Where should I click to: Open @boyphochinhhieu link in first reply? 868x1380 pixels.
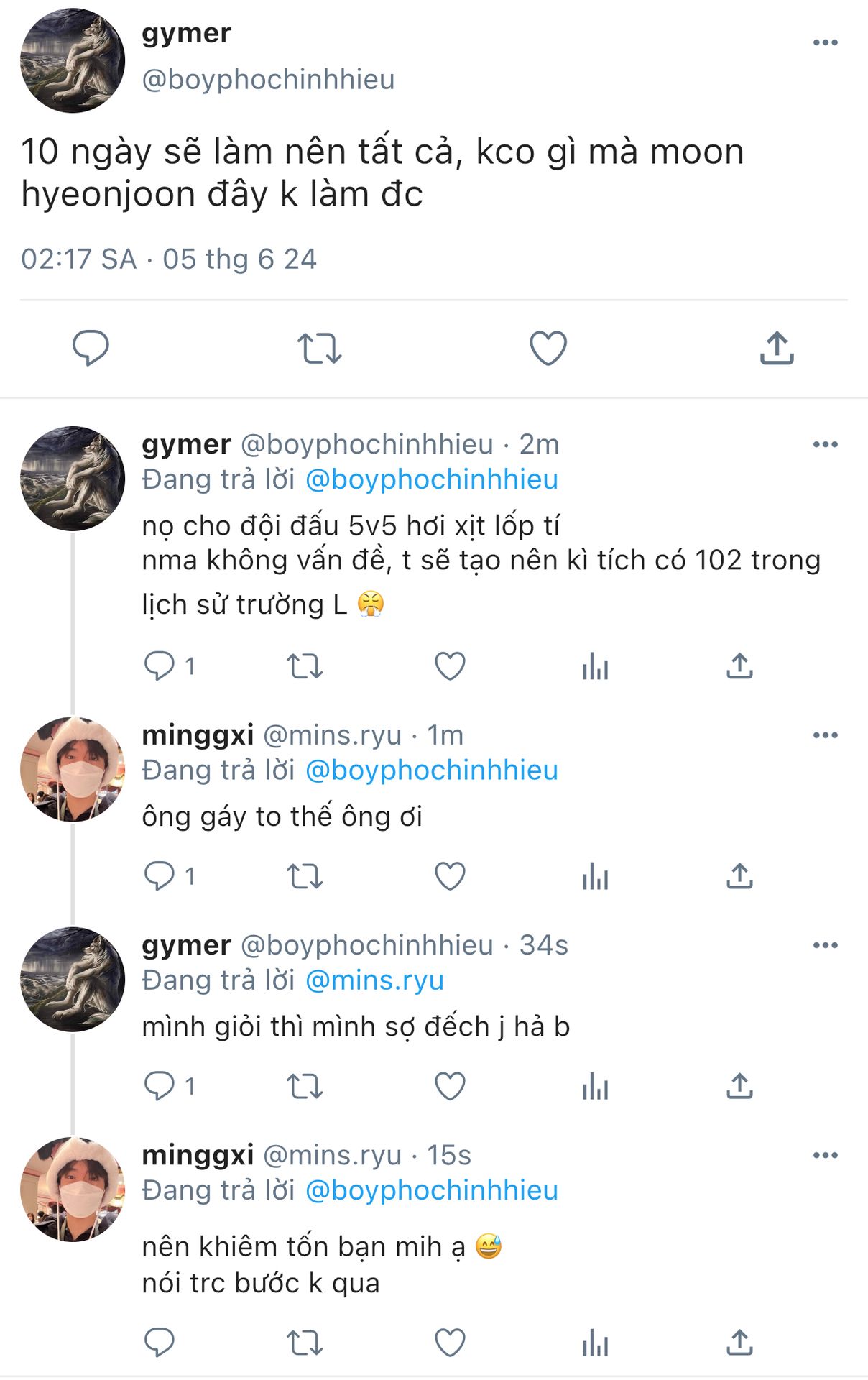(432, 479)
